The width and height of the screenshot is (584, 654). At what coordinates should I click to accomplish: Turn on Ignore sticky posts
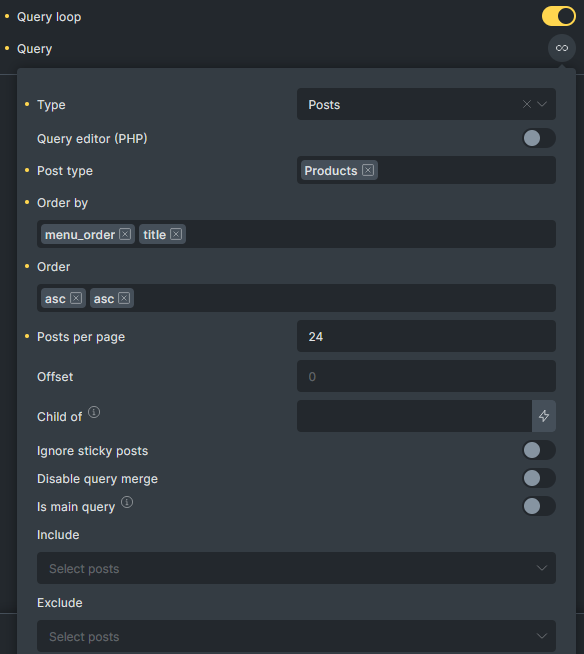[539, 450]
